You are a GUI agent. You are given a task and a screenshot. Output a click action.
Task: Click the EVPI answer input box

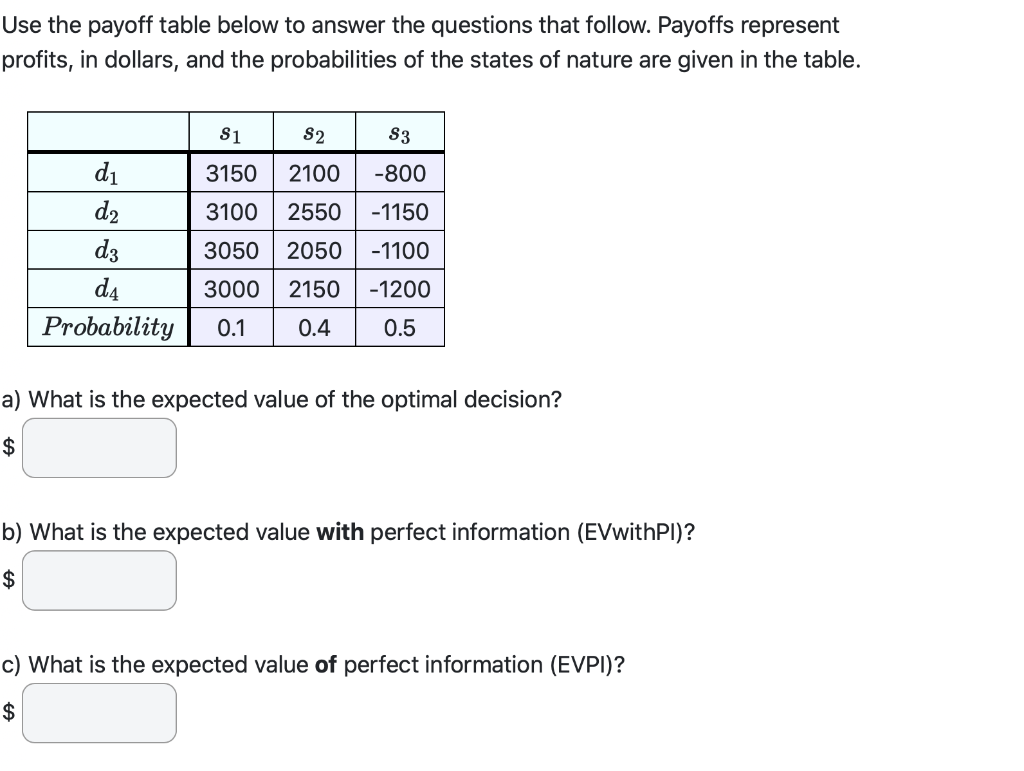point(99,713)
